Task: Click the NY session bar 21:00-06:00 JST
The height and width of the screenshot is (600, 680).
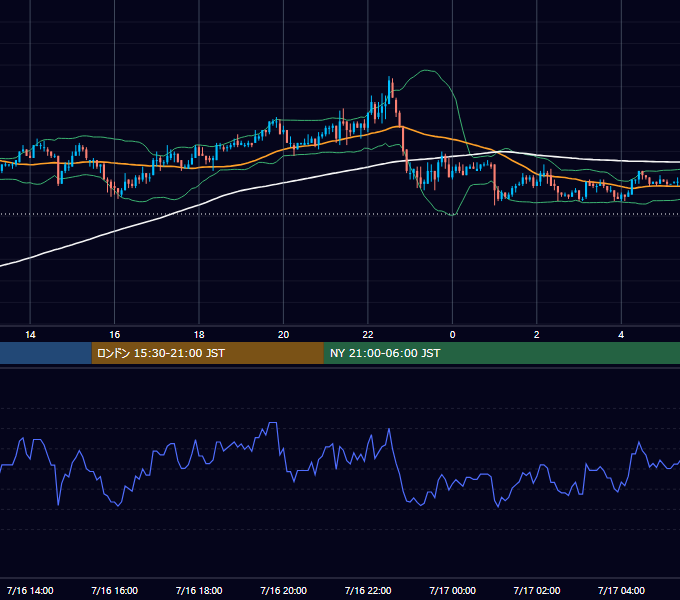Action: (x=502, y=353)
